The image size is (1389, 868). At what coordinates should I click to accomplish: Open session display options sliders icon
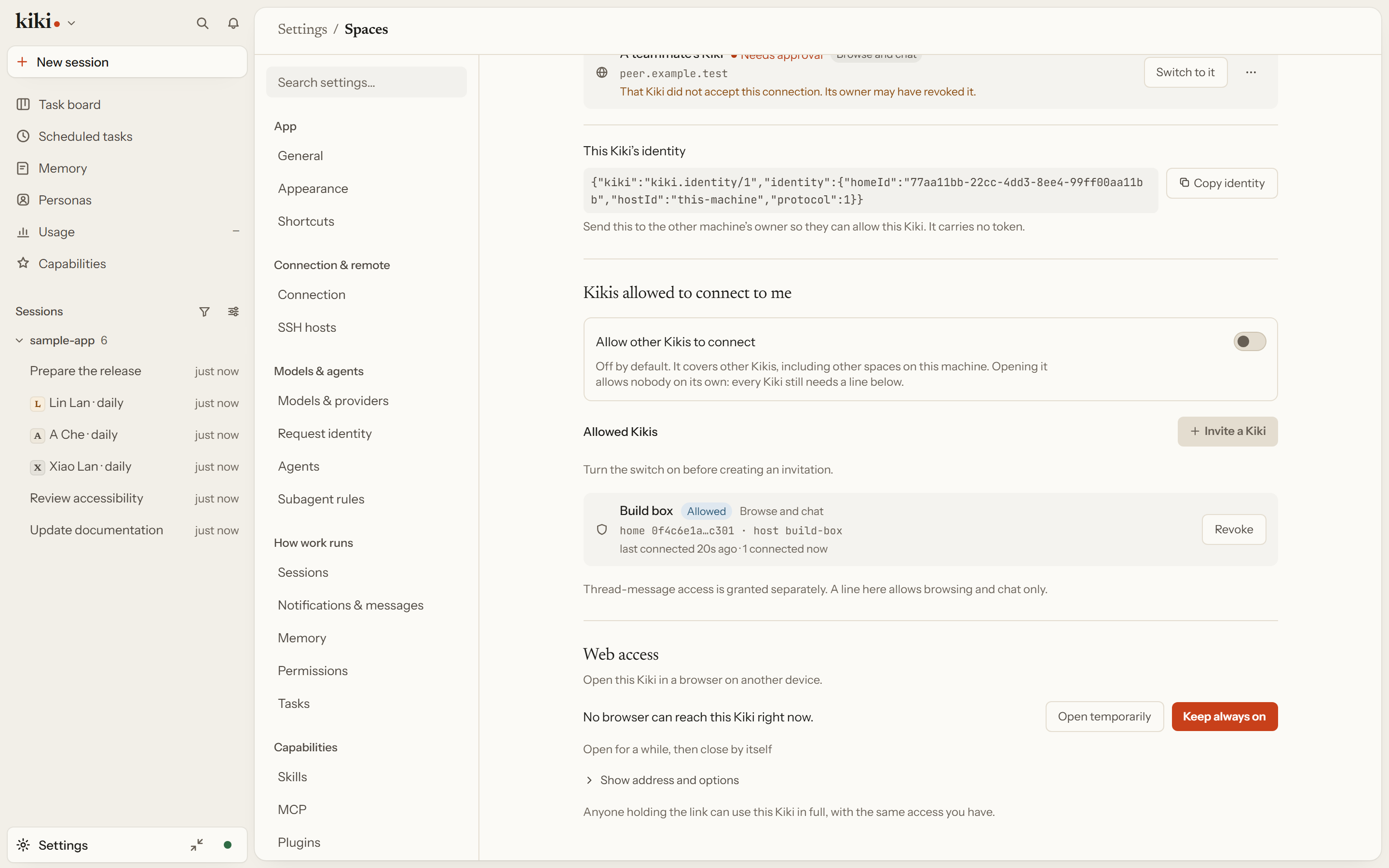(233, 312)
